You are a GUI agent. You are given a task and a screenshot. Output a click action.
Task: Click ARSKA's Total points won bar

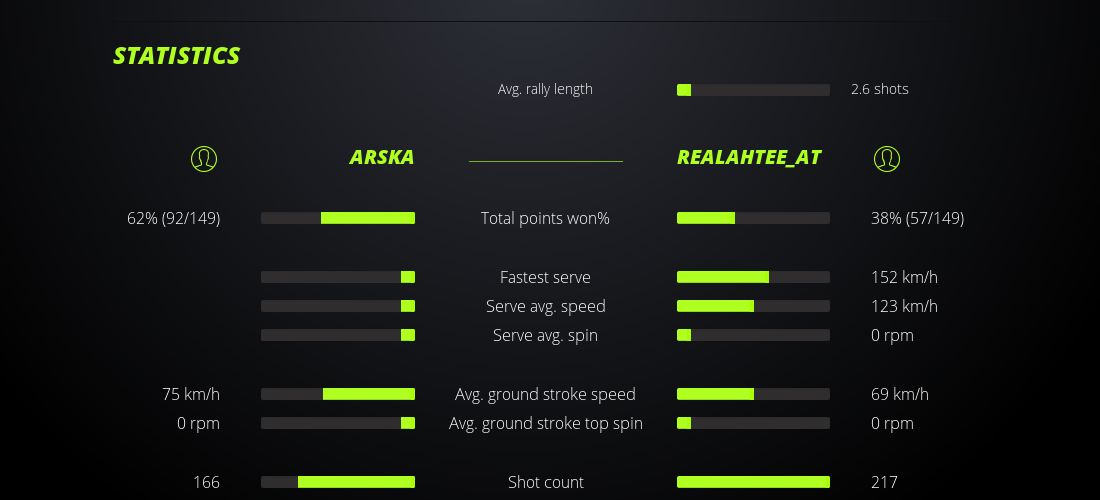(338, 218)
